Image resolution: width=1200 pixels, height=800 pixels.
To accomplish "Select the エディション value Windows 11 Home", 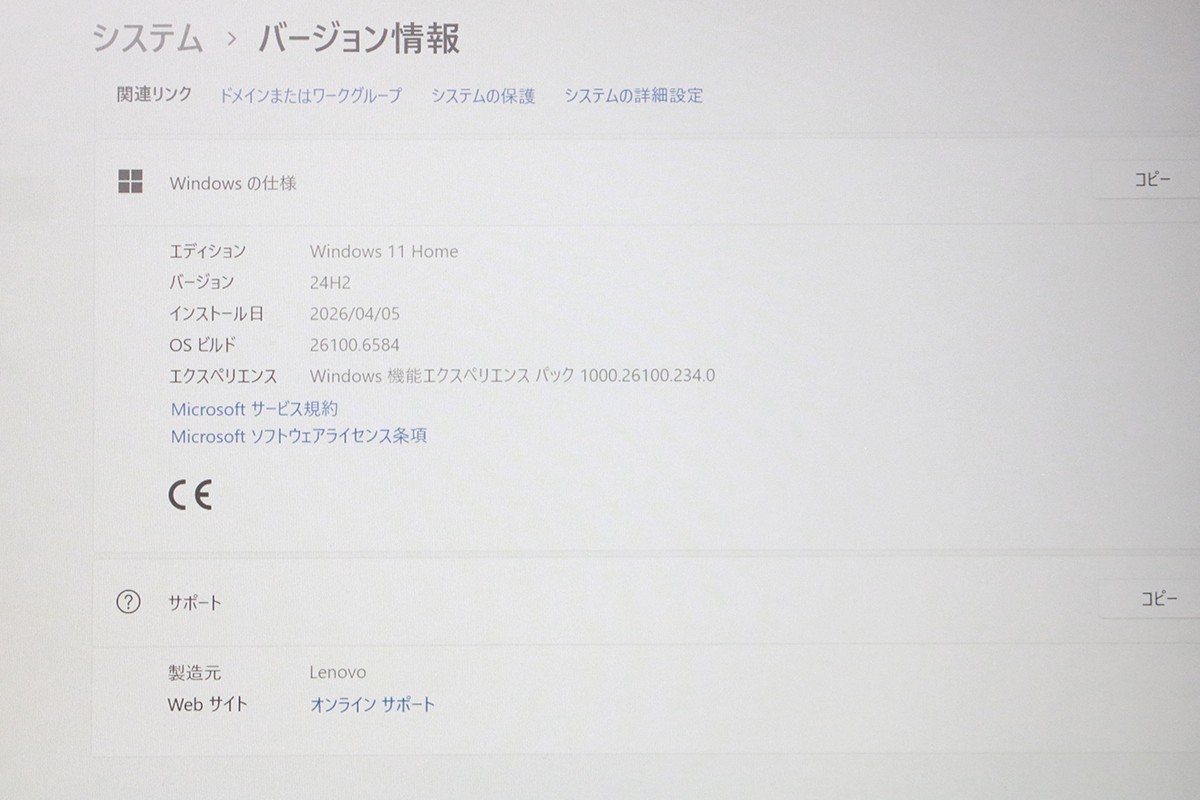I will pos(385,251).
